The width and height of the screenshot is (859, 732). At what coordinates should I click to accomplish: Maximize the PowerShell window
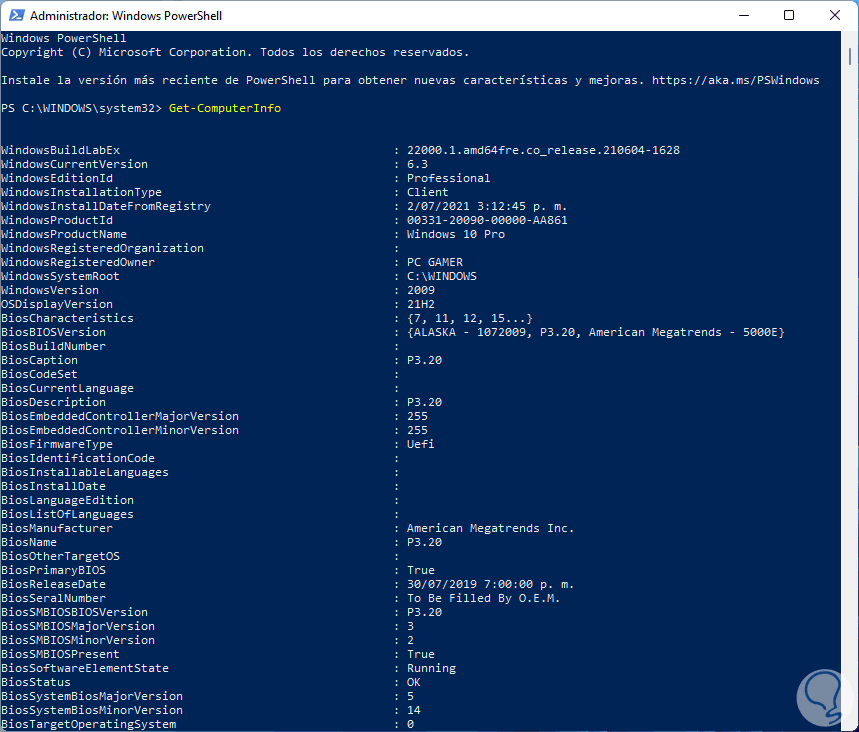point(789,16)
